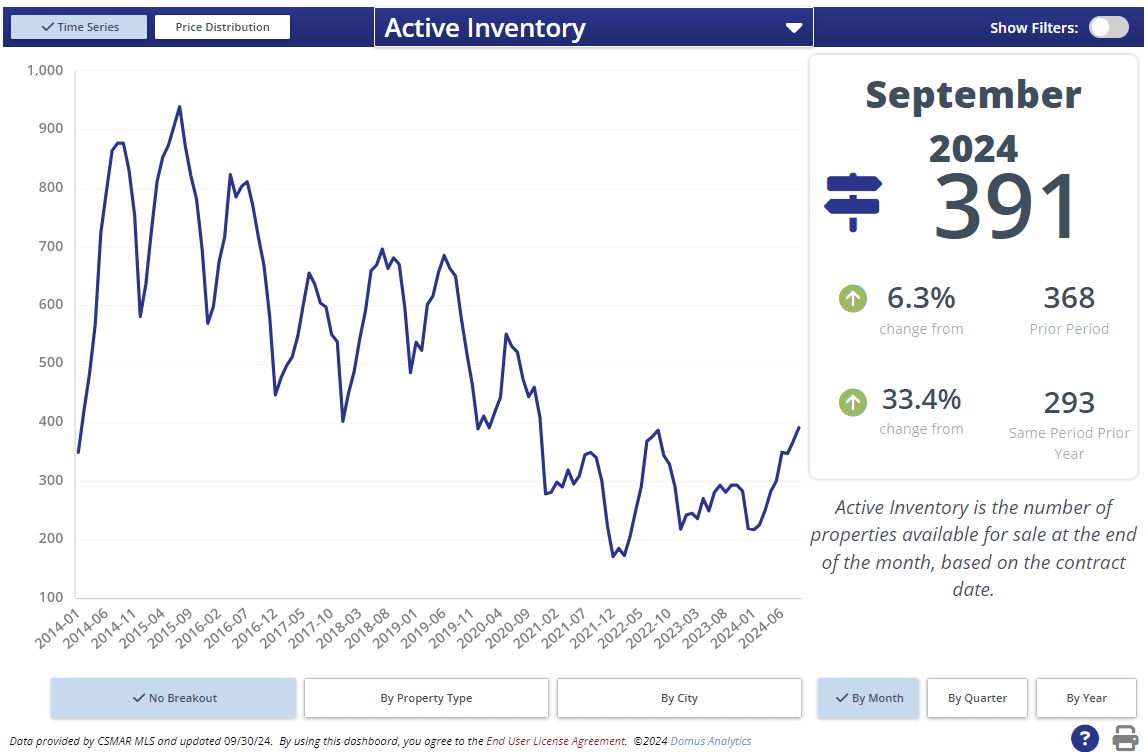This screenshot has width=1147, height=752.
Task: Click the printer icon
Action: 1125,738
